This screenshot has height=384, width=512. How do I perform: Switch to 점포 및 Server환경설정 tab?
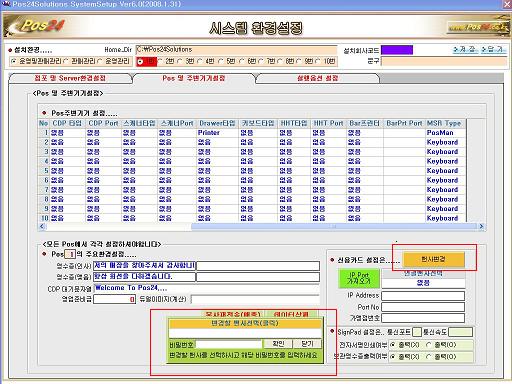click(x=70, y=78)
